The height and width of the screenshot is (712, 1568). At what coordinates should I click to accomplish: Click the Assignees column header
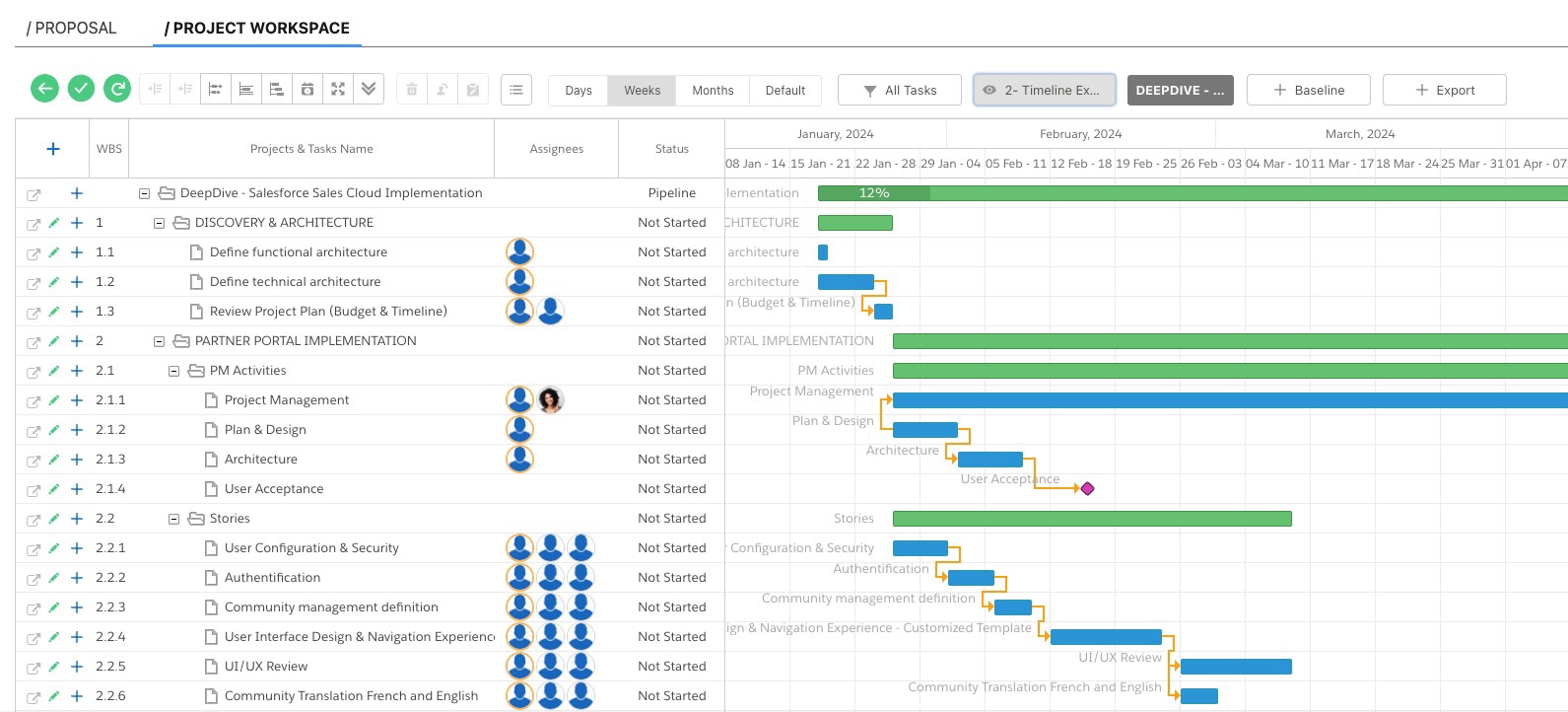[557, 149]
